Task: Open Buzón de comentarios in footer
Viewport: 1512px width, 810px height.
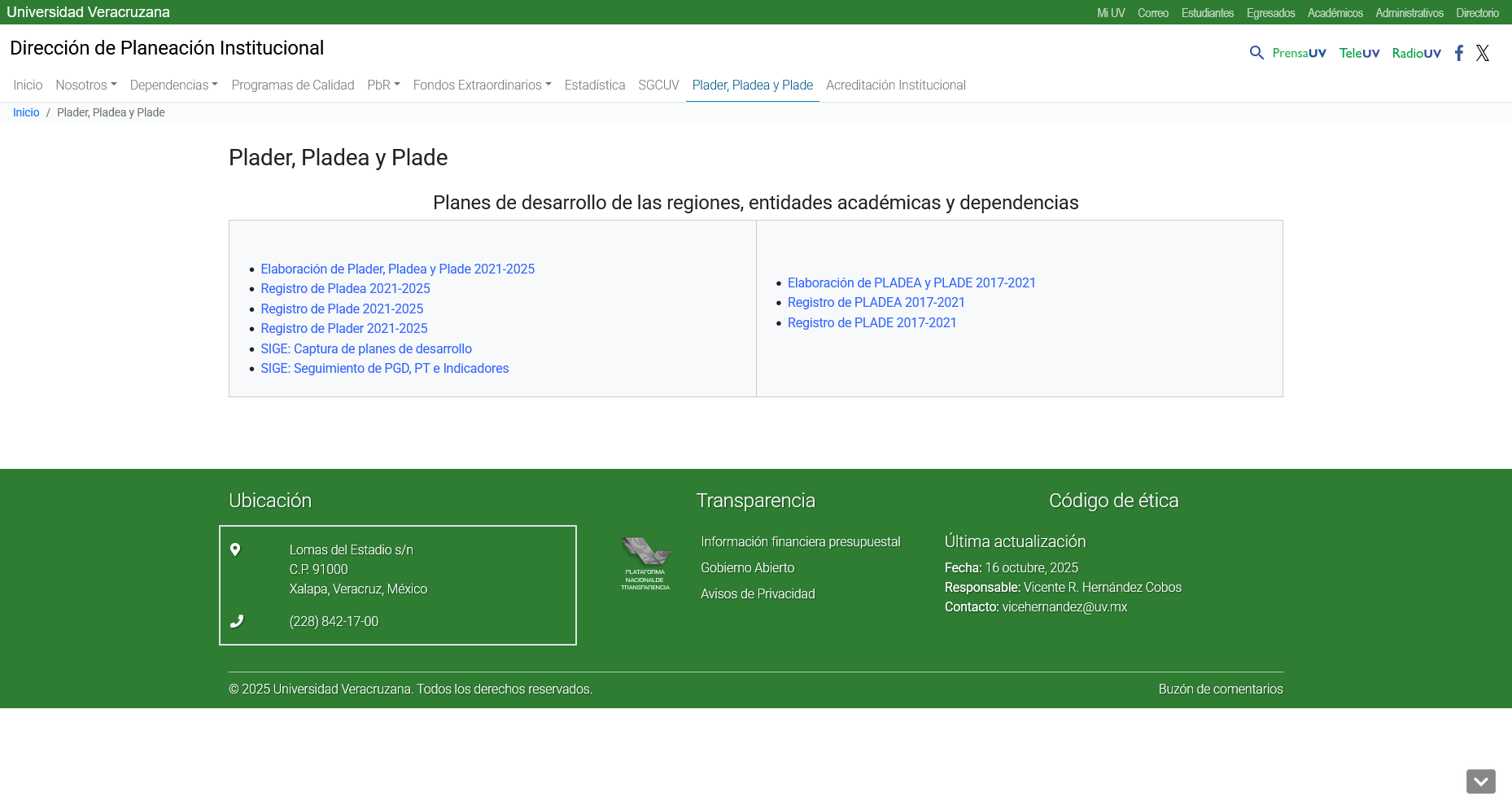Action: pos(1220,690)
